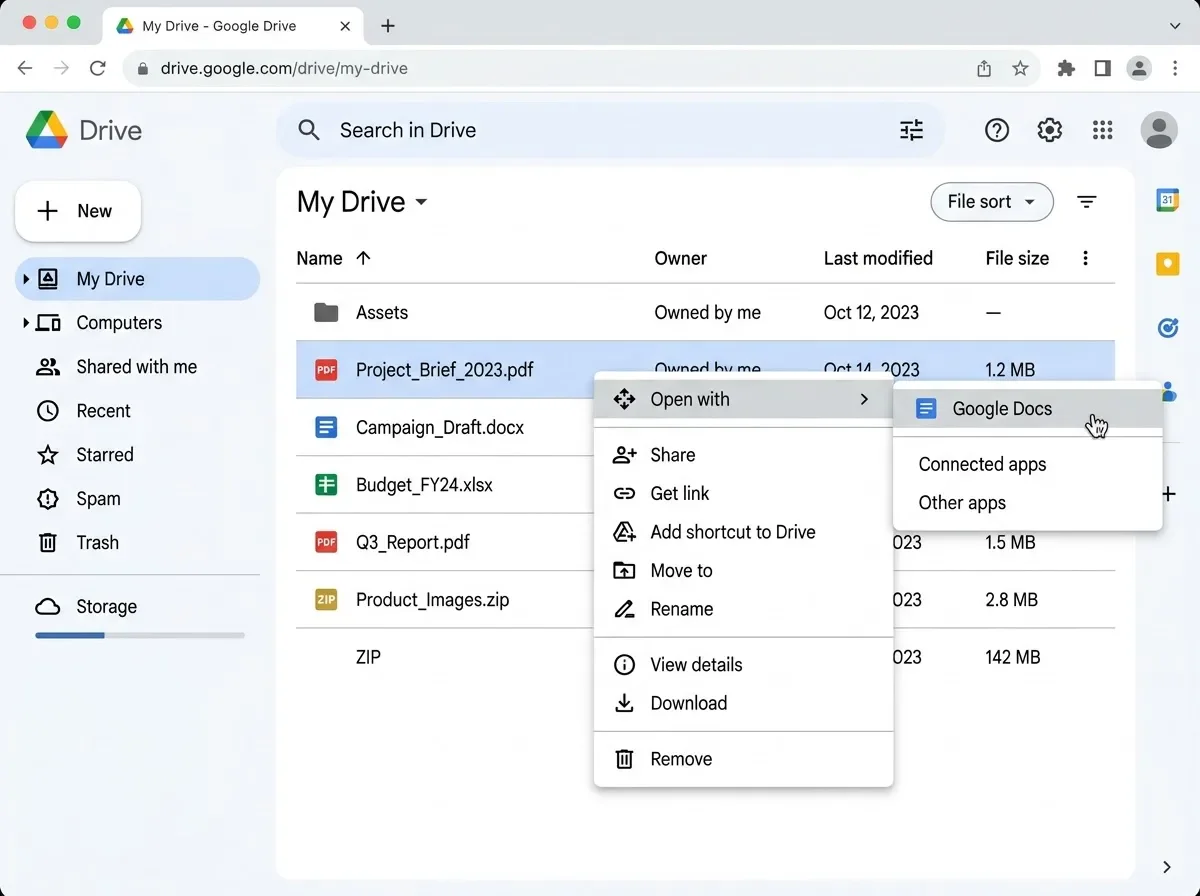
Task: Choose Rename in the context menu
Action: [743, 609]
